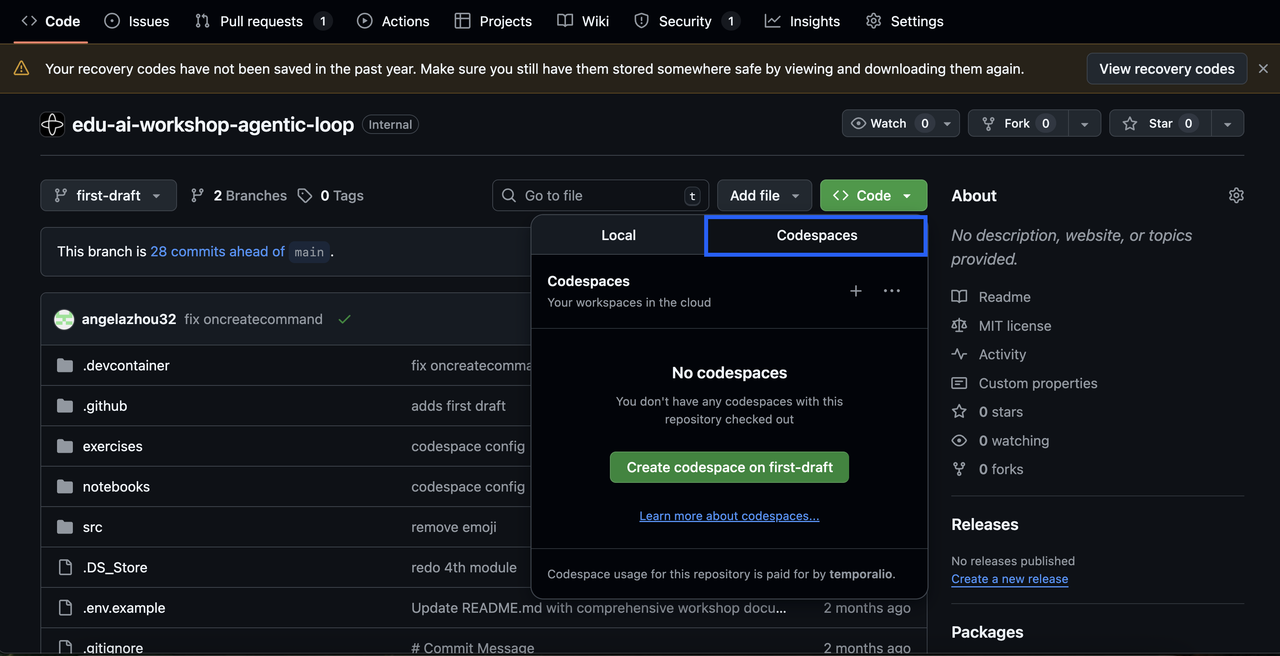Click the Fork button

[1016, 123]
